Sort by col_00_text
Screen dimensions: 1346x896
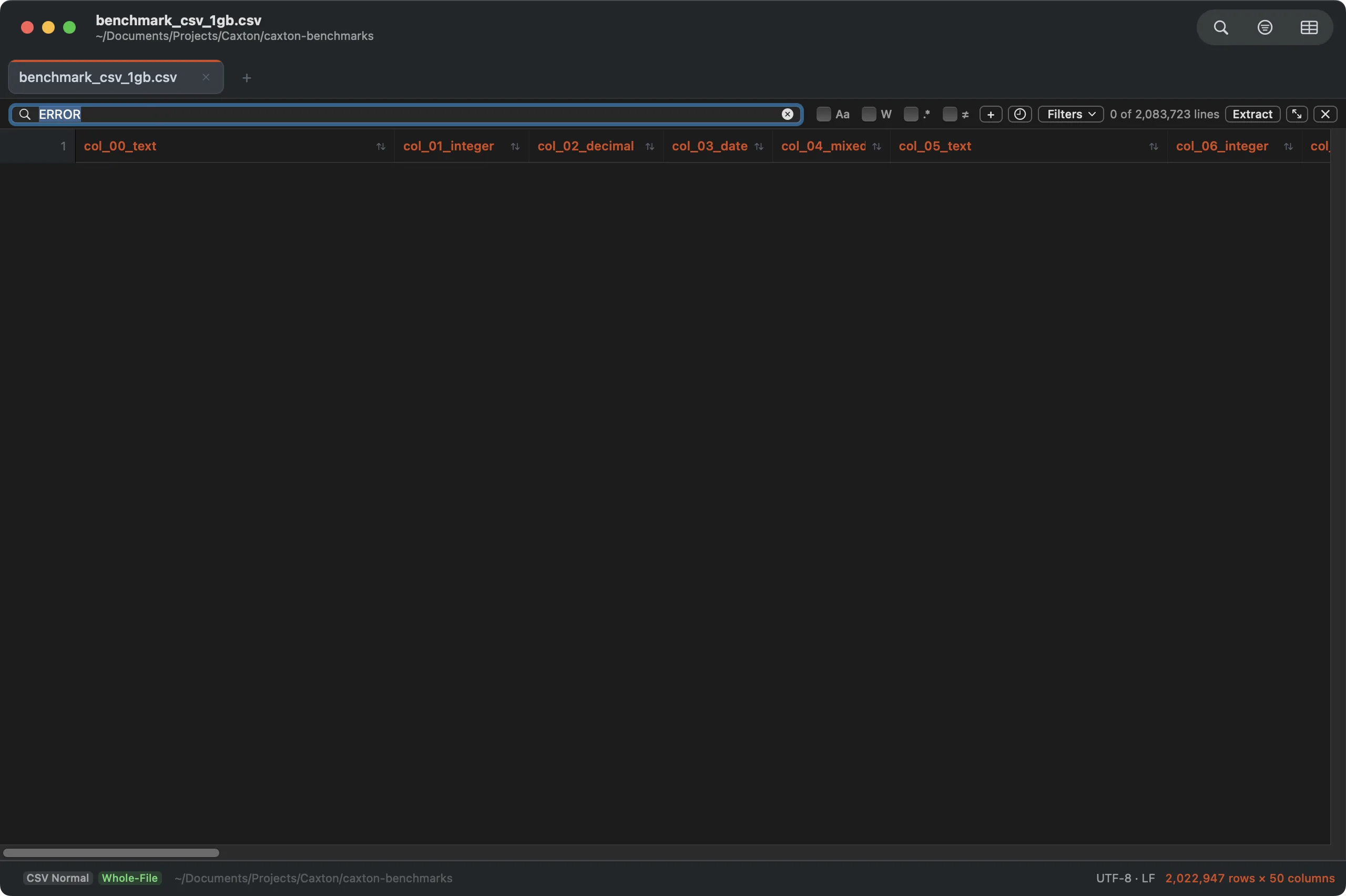pyautogui.click(x=381, y=147)
